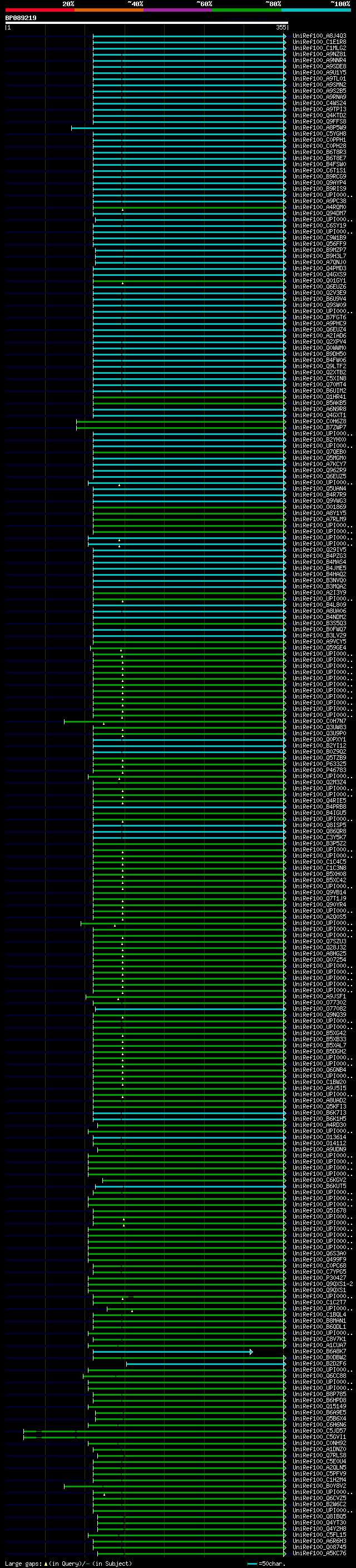The image size is (356, 1568).
Task: Click the 355 query end position label
Action: coord(280,27)
